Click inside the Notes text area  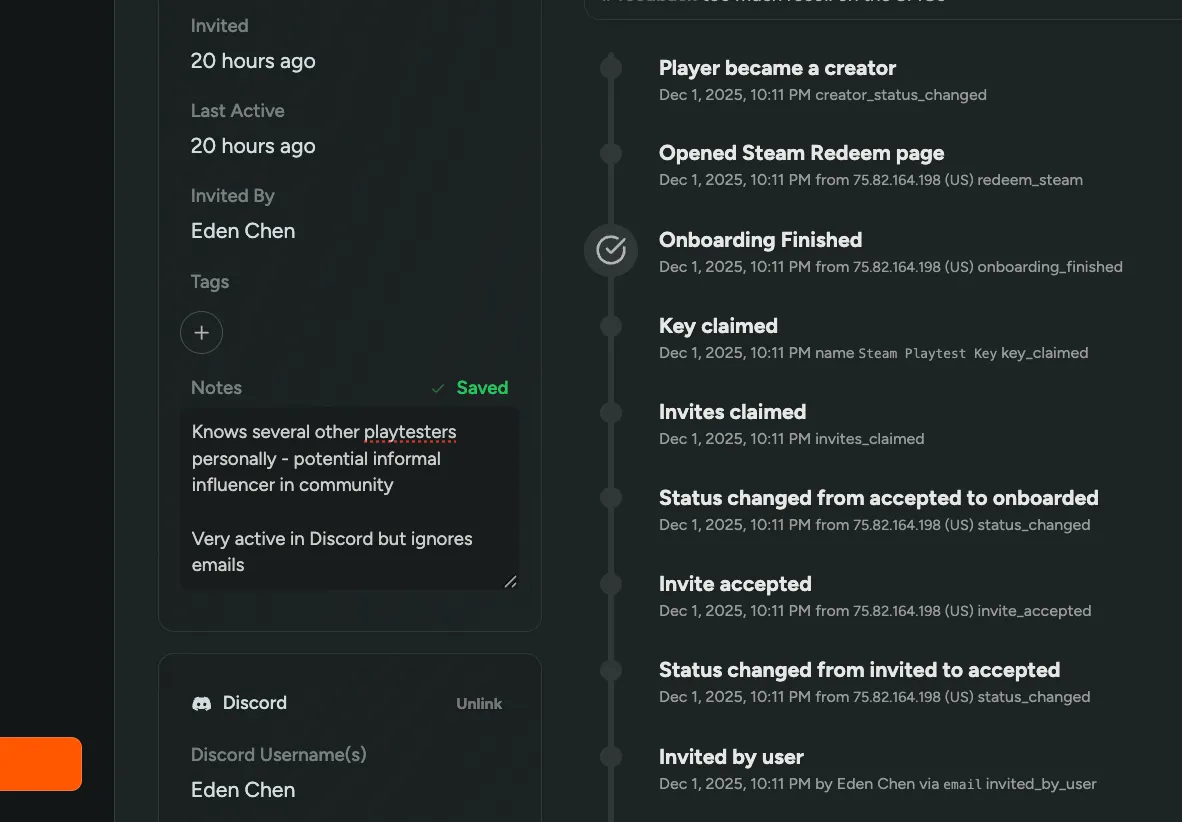(349, 498)
